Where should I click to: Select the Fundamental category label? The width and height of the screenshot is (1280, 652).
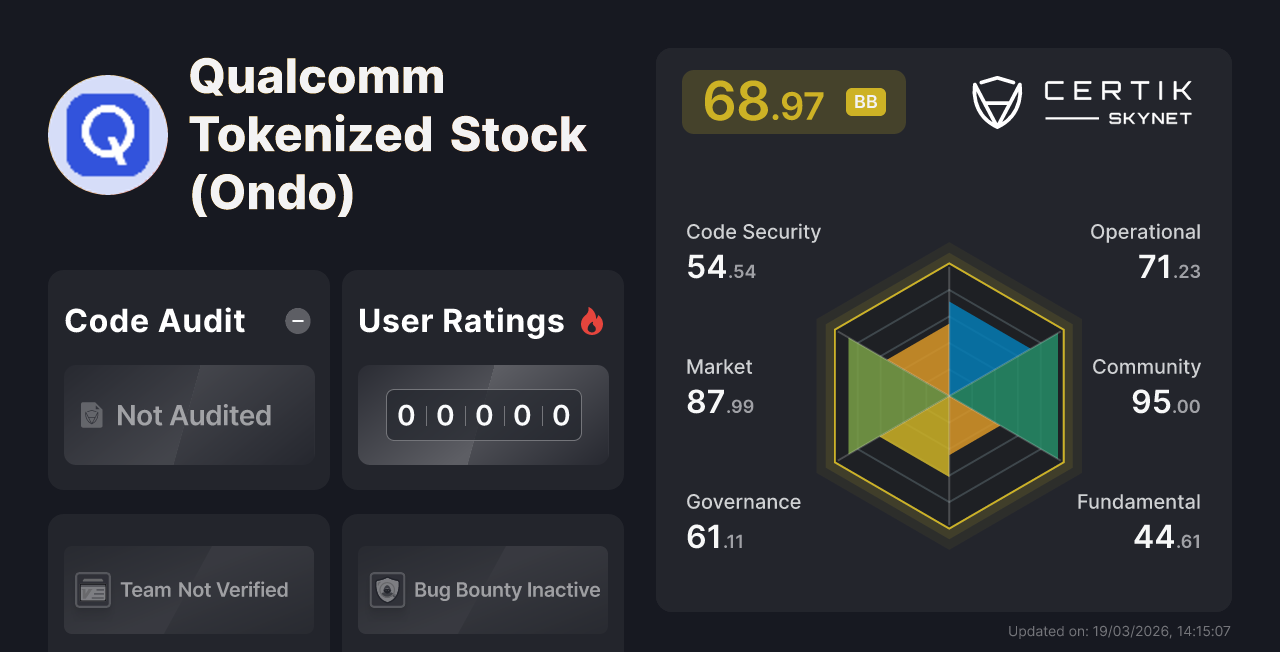pyautogui.click(x=1138, y=502)
